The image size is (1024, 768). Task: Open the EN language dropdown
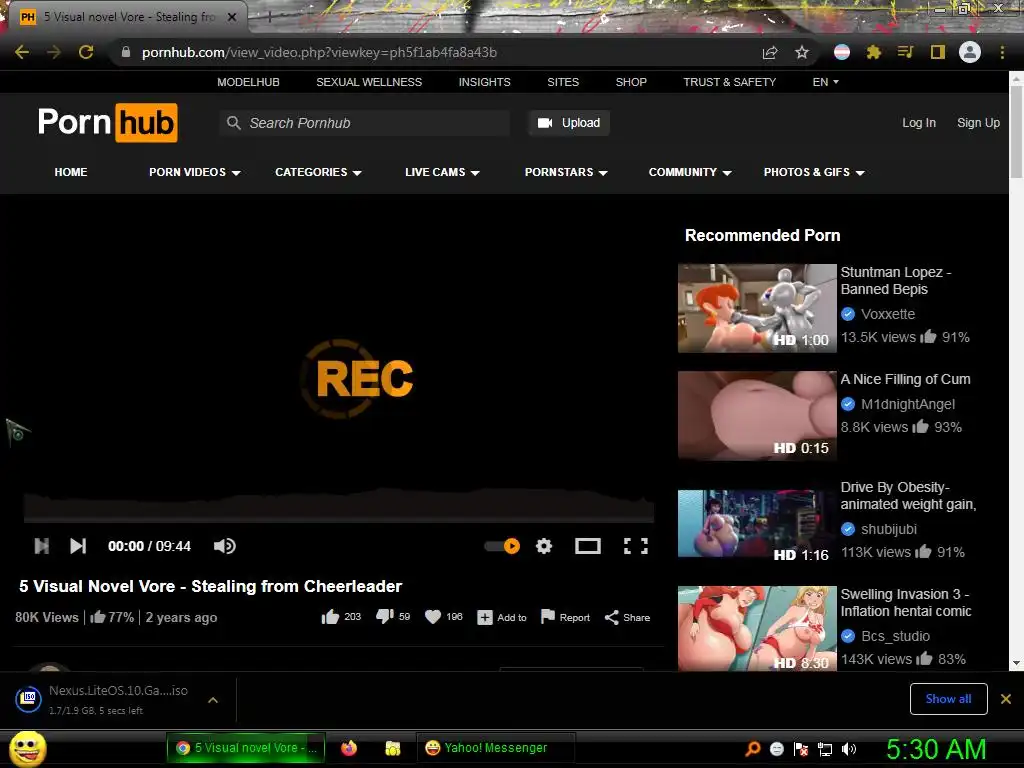(x=825, y=82)
